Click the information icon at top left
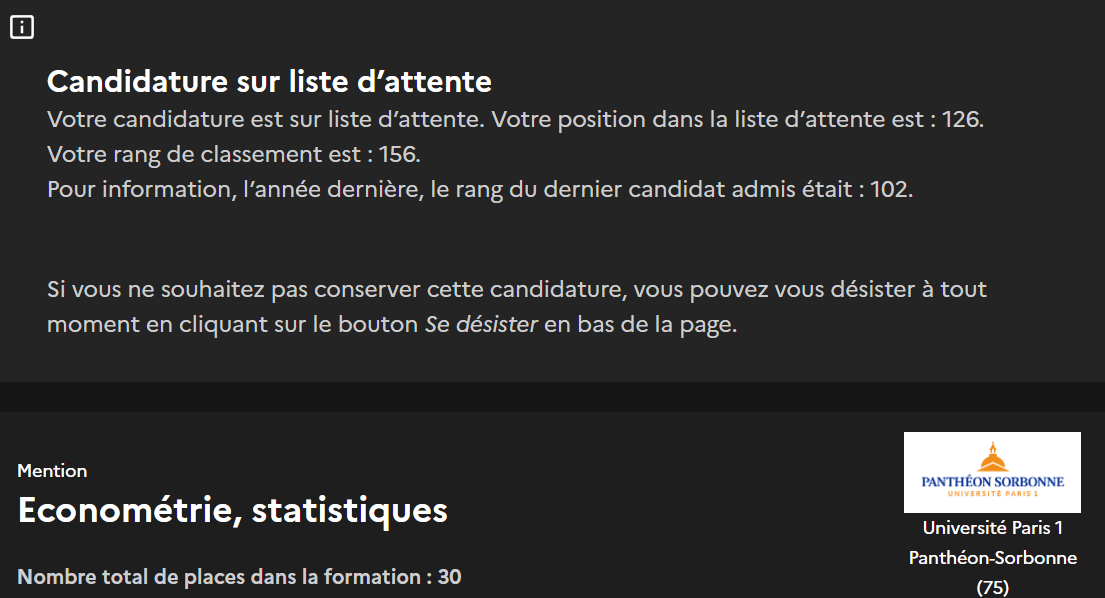Viewport: 1105px width, 598px height. pos(22,28)
